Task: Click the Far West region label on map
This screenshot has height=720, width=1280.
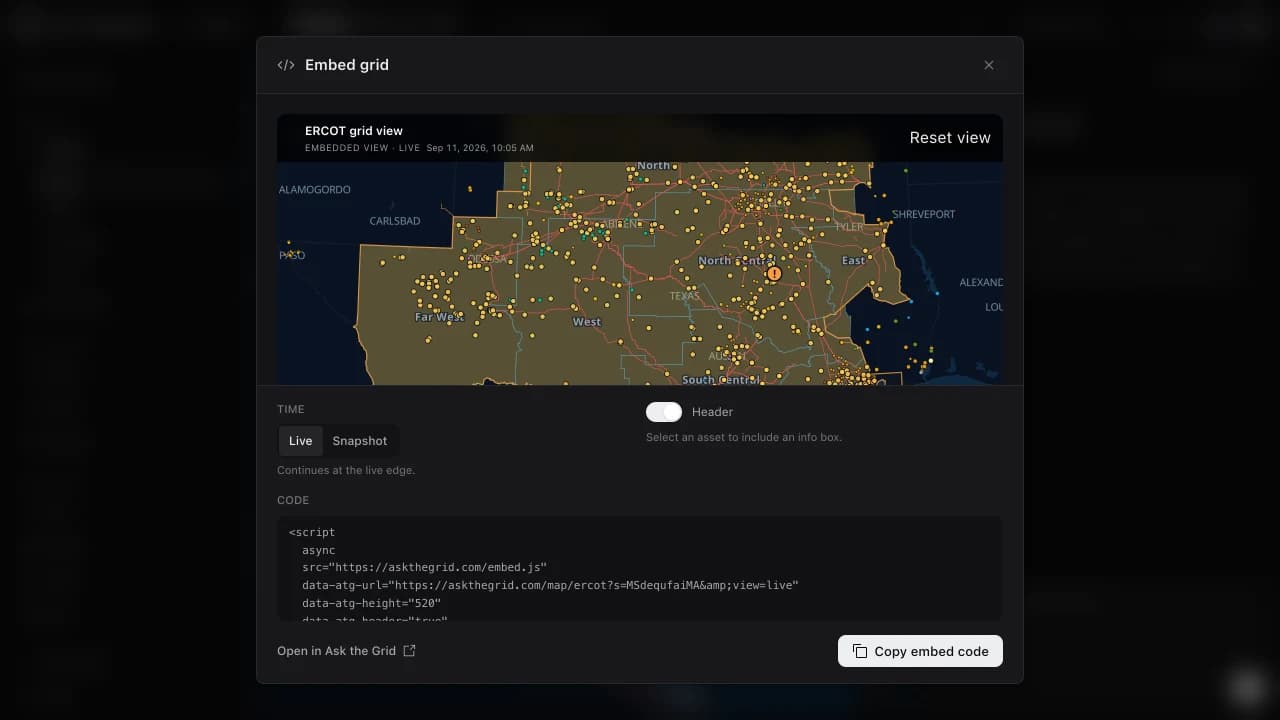Action: pyautogui.click(x=439, y=317)
